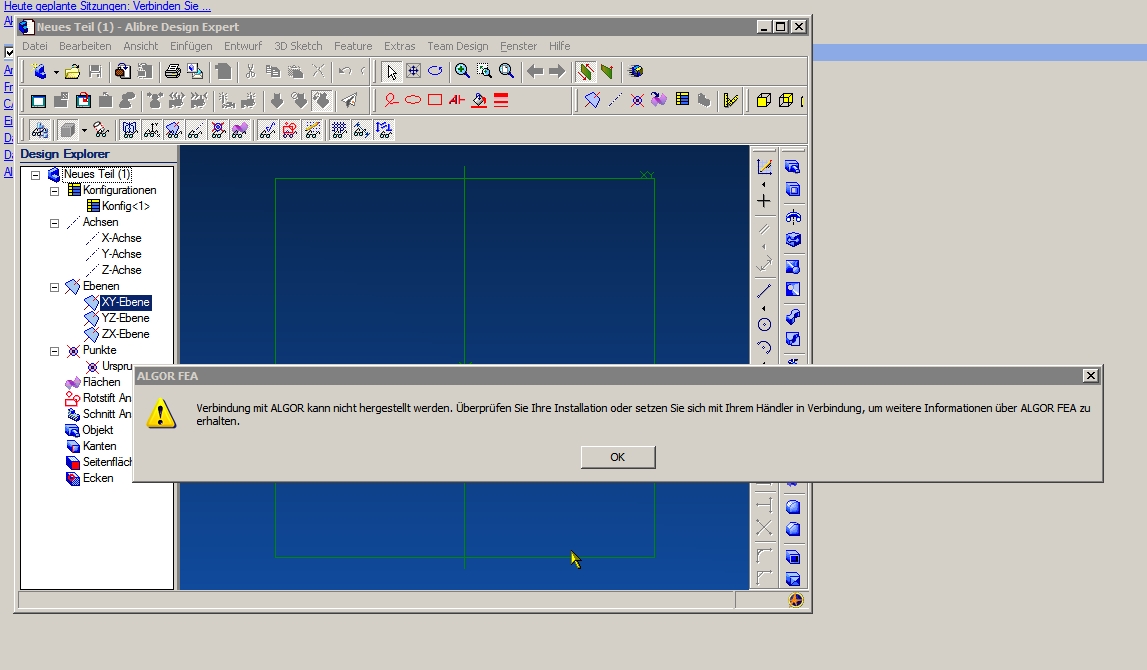Image resolution: width=1147 pixels, height=670 pixels.
Task: Select the red text annotation tool
Action: coord(457,100)
